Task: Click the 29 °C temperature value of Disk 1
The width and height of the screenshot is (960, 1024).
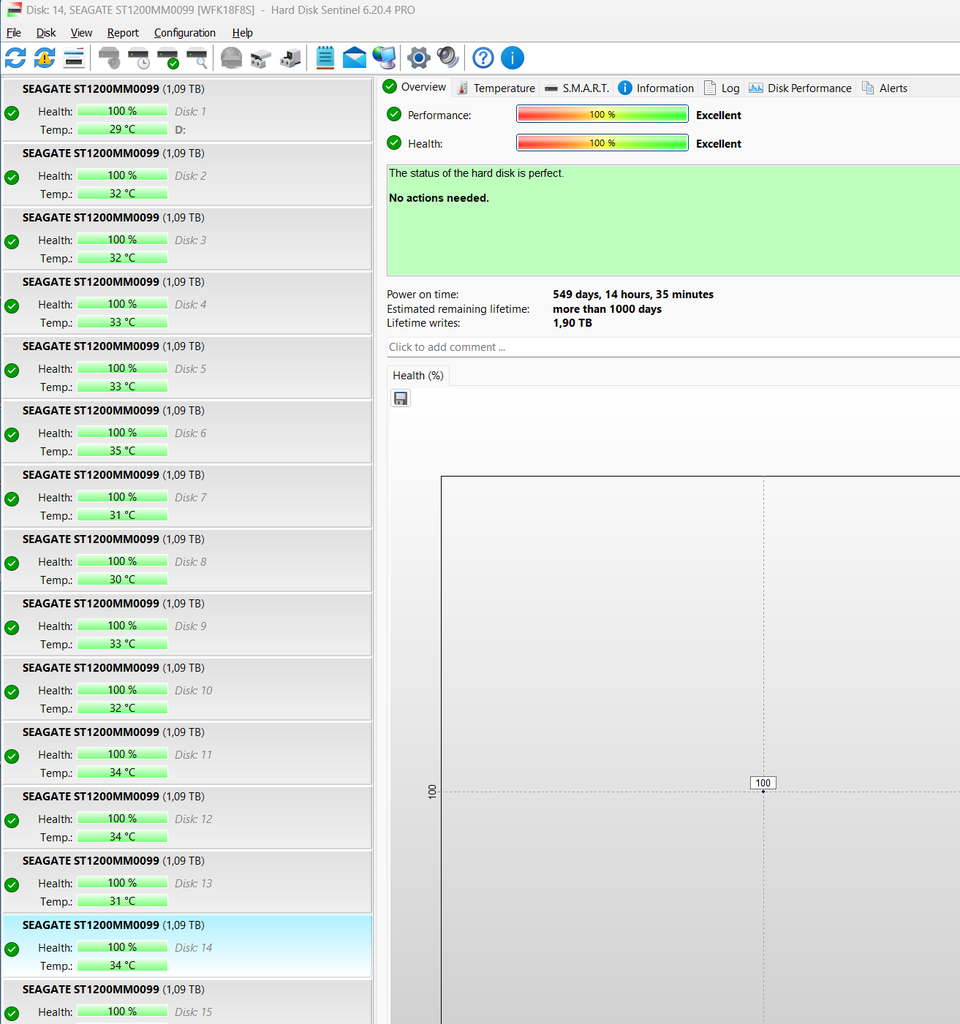Action: click(x=122, y=129)
